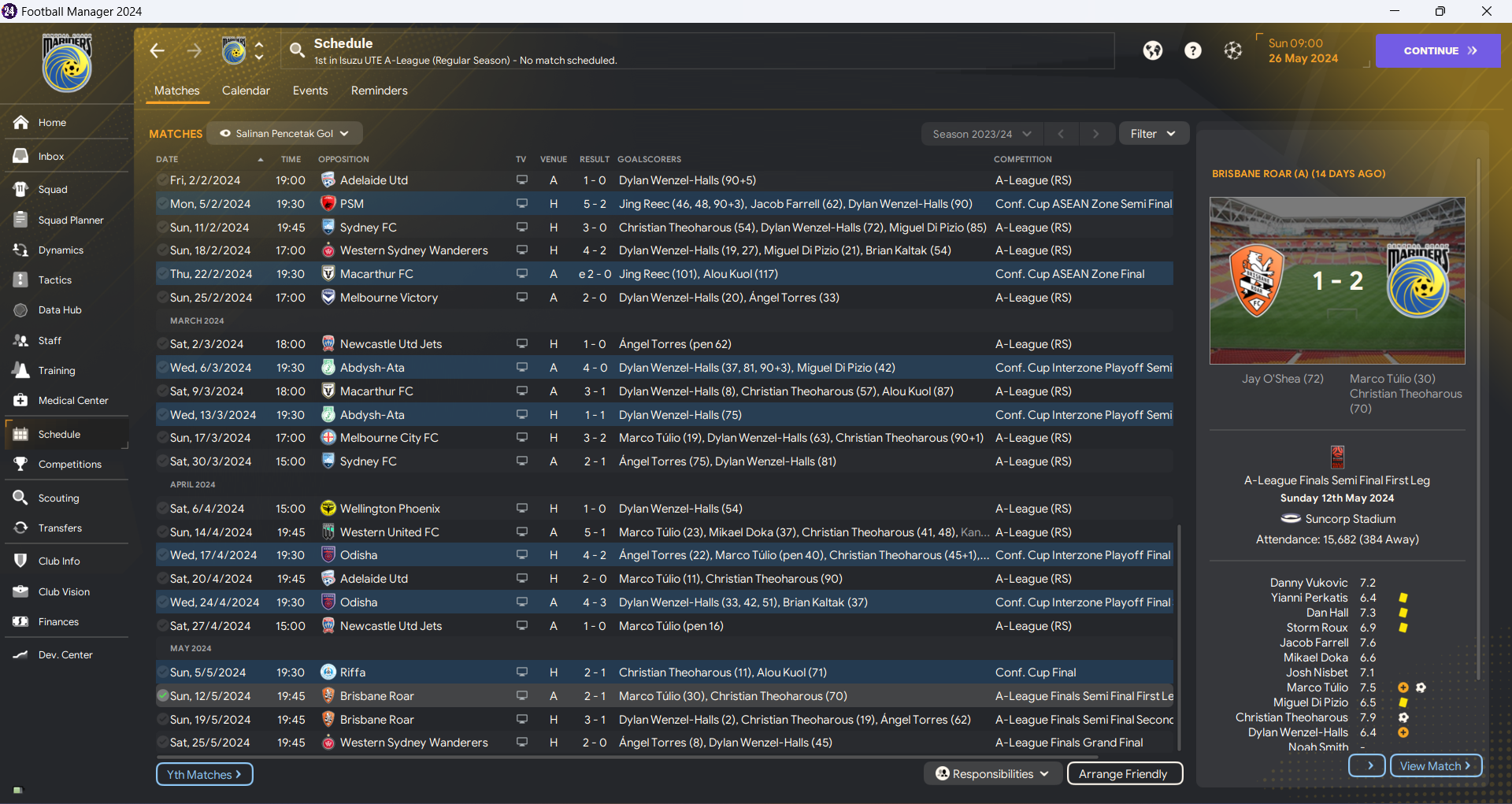
Task: Open the Medical Center icon
Action: pyautogui.click(x=21, y=400)
